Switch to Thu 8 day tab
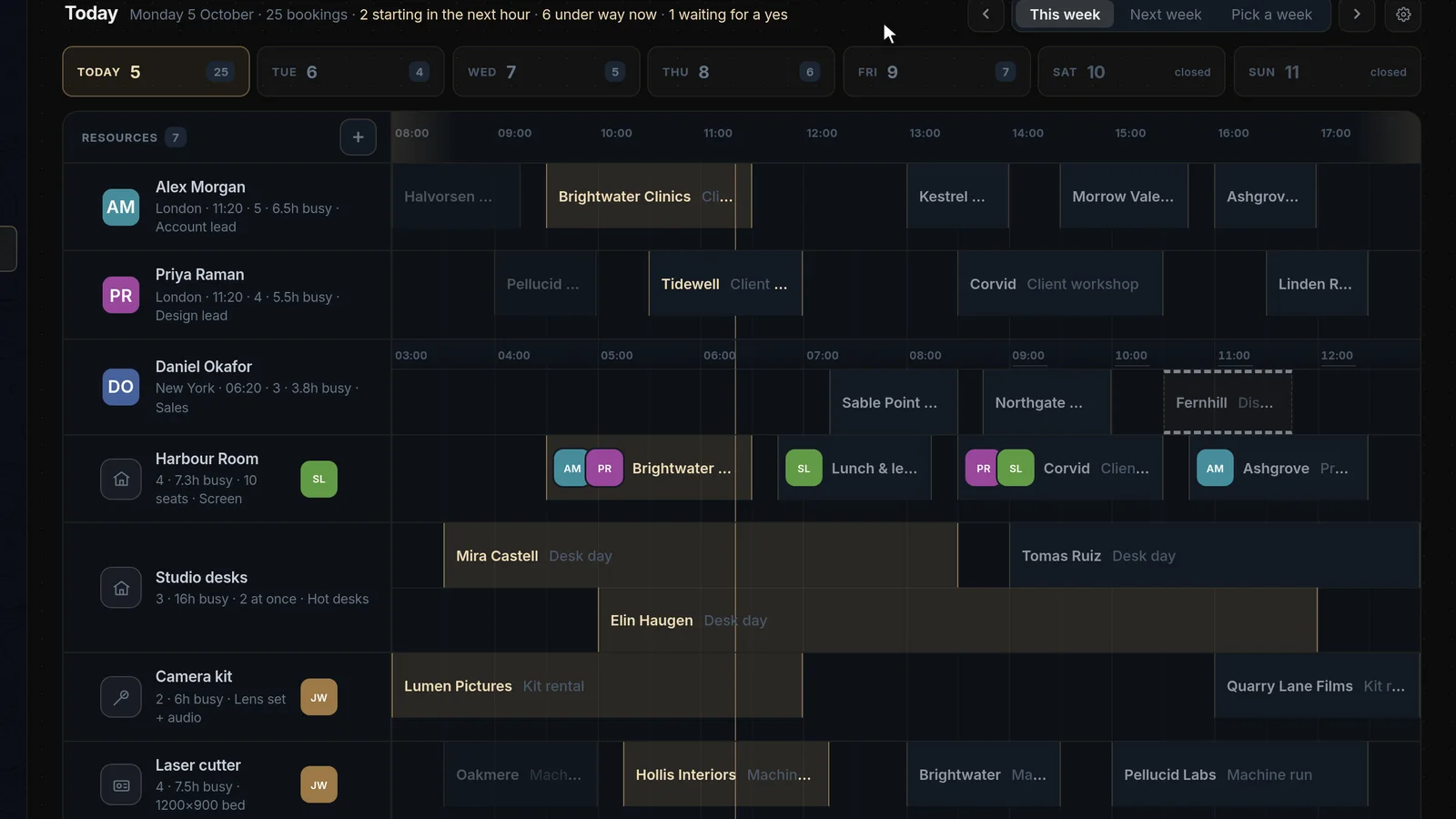 coord(741,72)
